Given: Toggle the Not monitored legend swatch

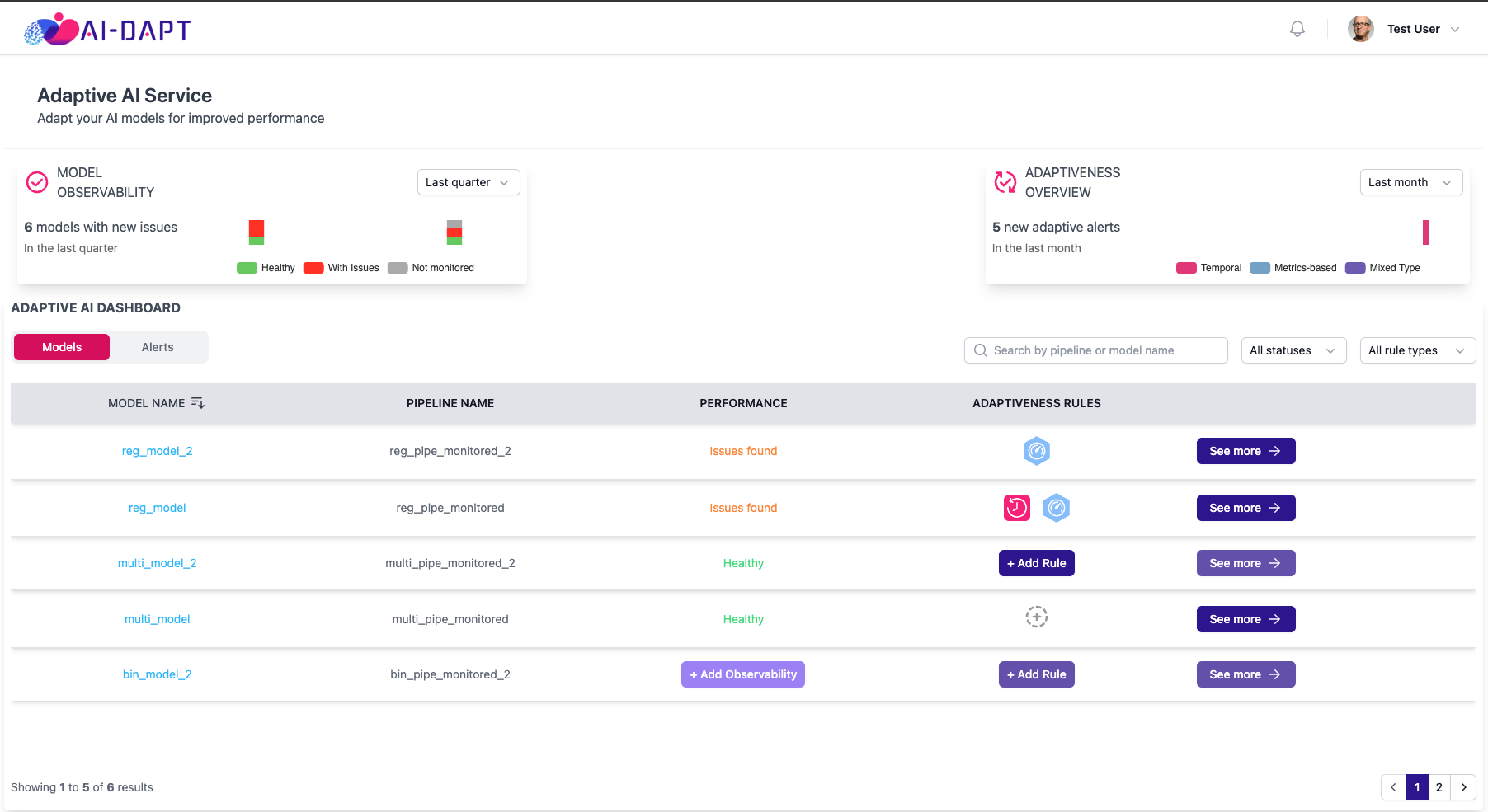Looking at the screenshot, I should click(398, 268).
